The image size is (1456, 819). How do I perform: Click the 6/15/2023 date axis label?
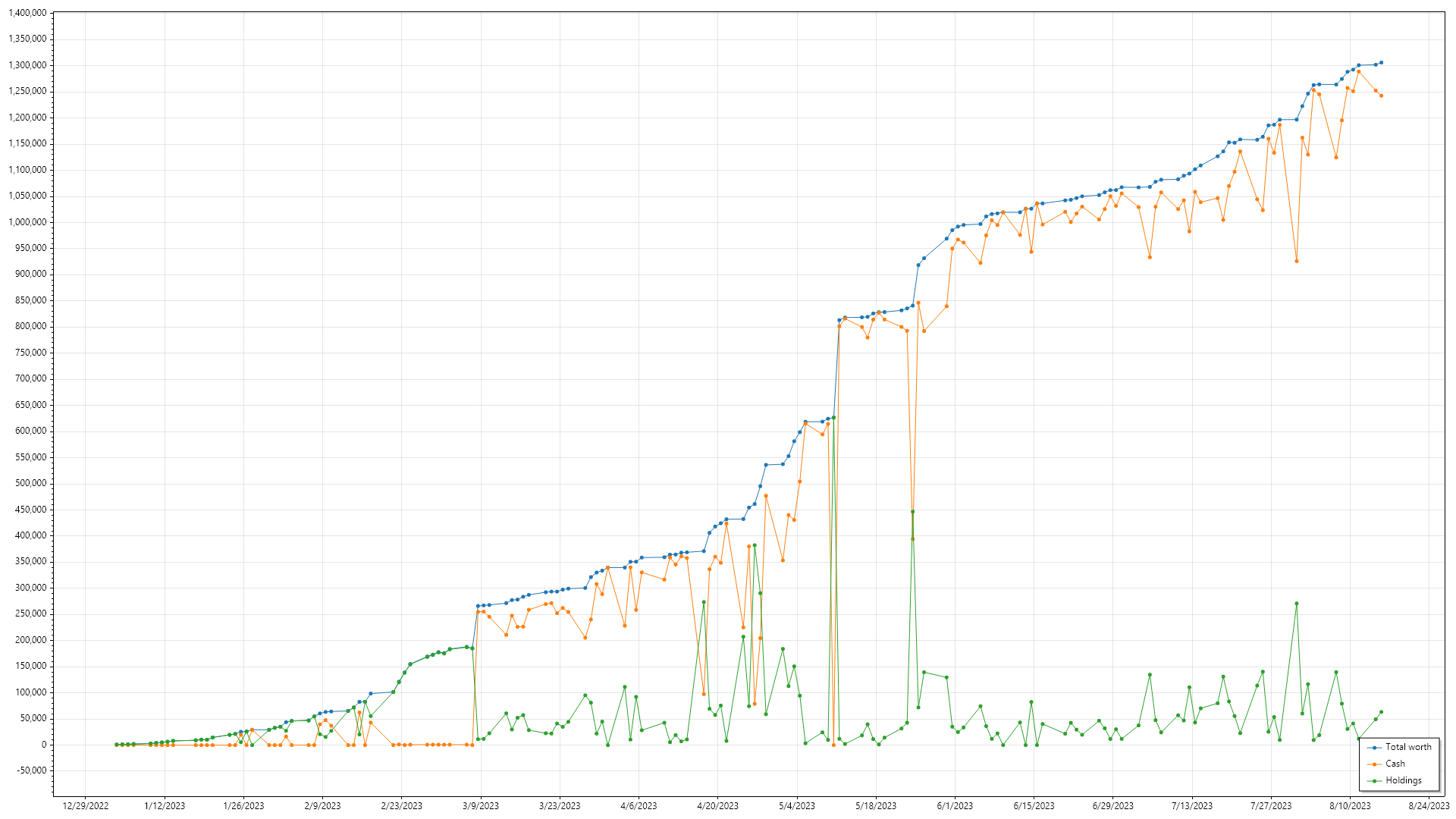1034,806
